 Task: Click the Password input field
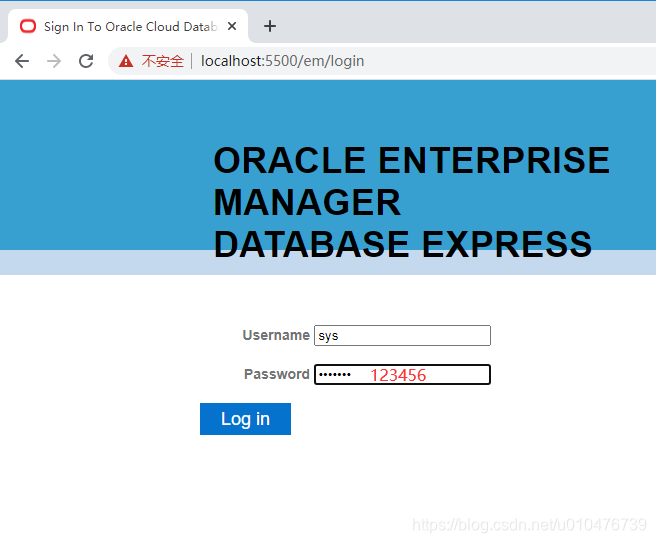[402, 374]
